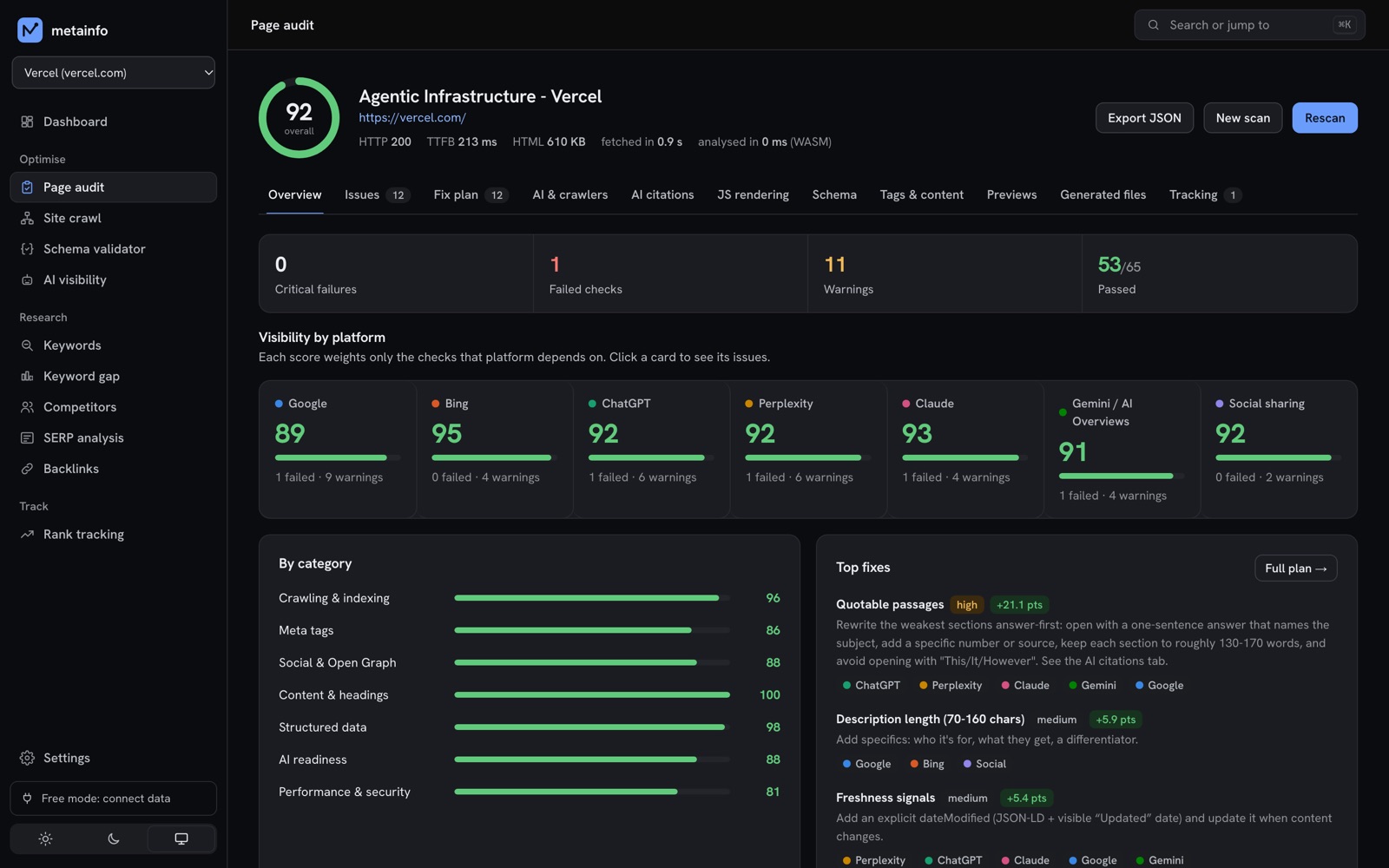Click the Page audit clipboard icon
The width and height of the screenshot is (1389, 868).
pyautogui.click(x=27, y=187)
